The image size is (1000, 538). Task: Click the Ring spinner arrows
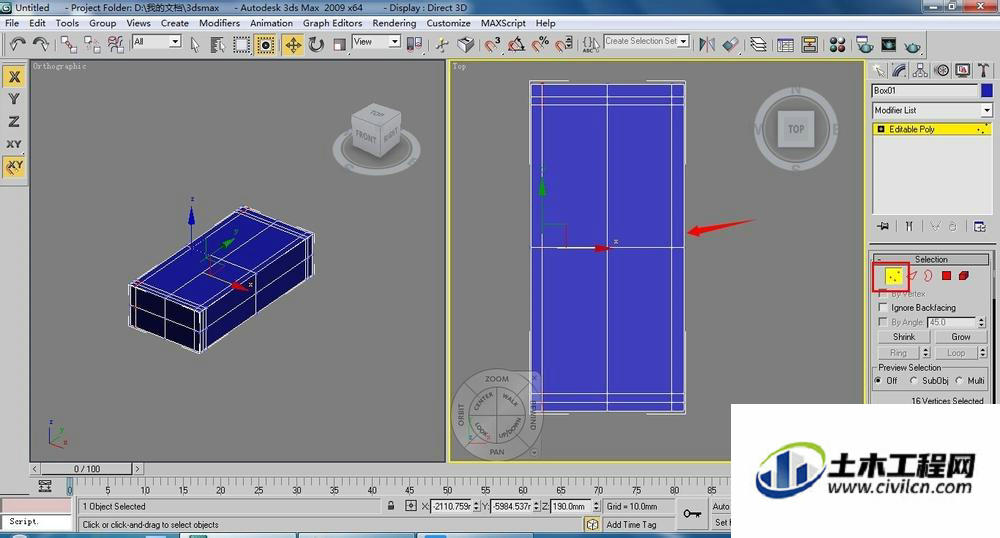click(x=926, y=353)
